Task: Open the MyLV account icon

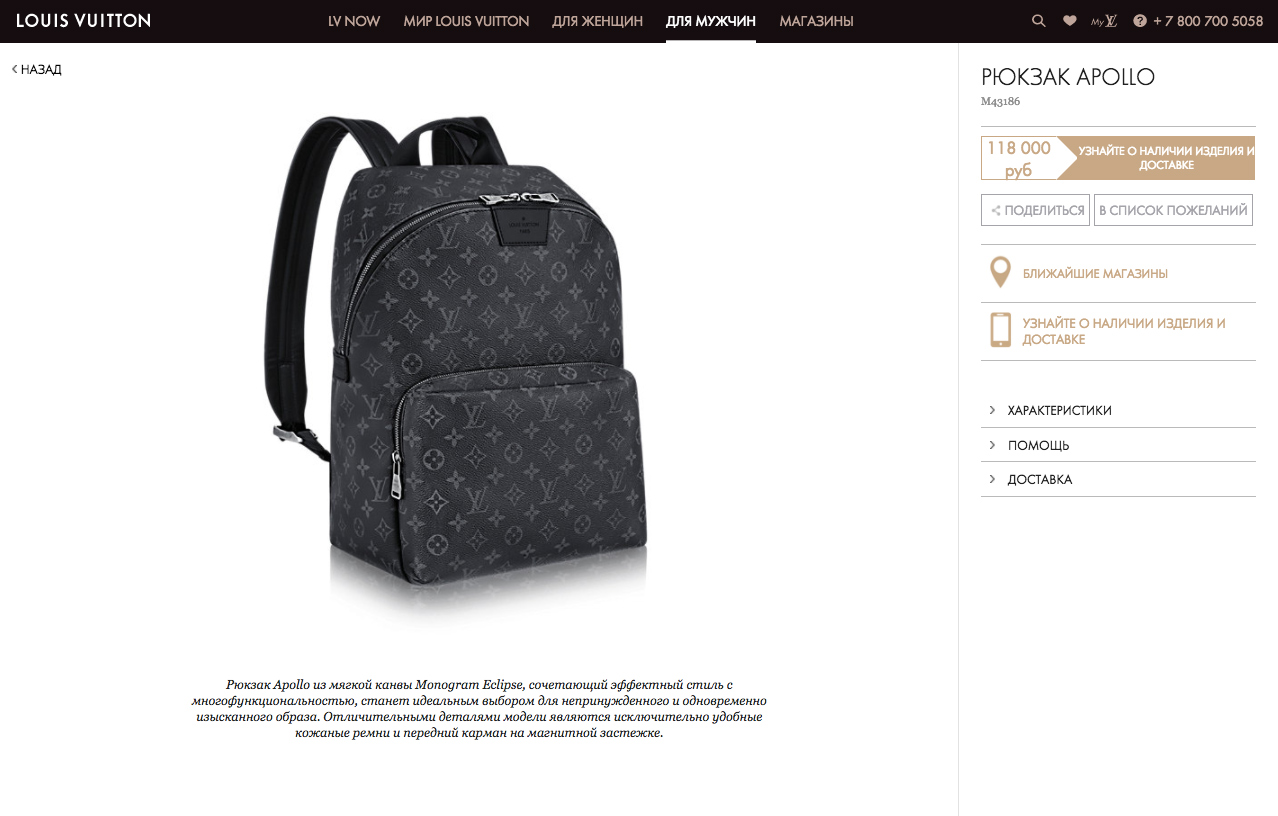Action: tap(1104, 21)
